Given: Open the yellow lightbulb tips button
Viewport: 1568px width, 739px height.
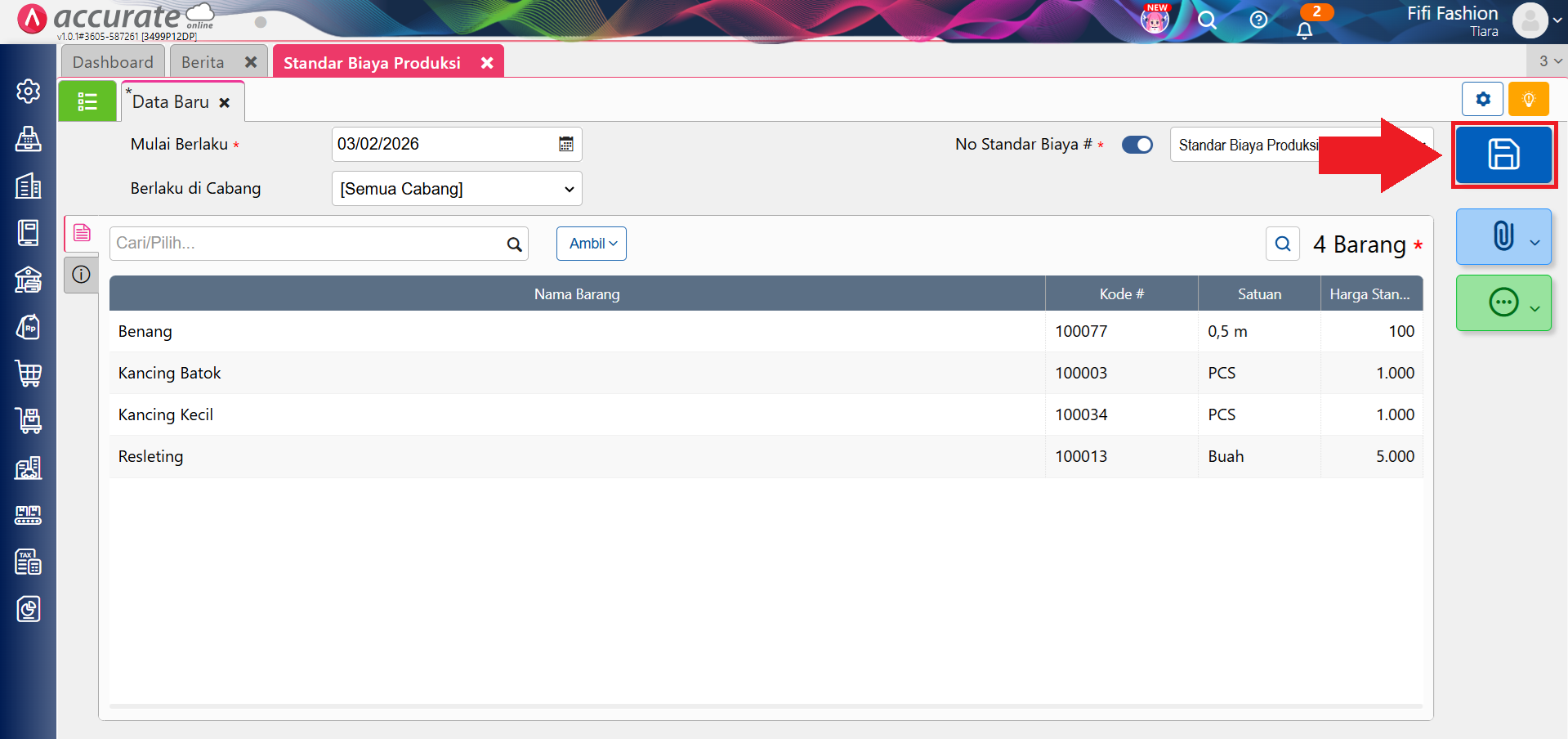Looking at the screenshot, I should coord(1528,100).
